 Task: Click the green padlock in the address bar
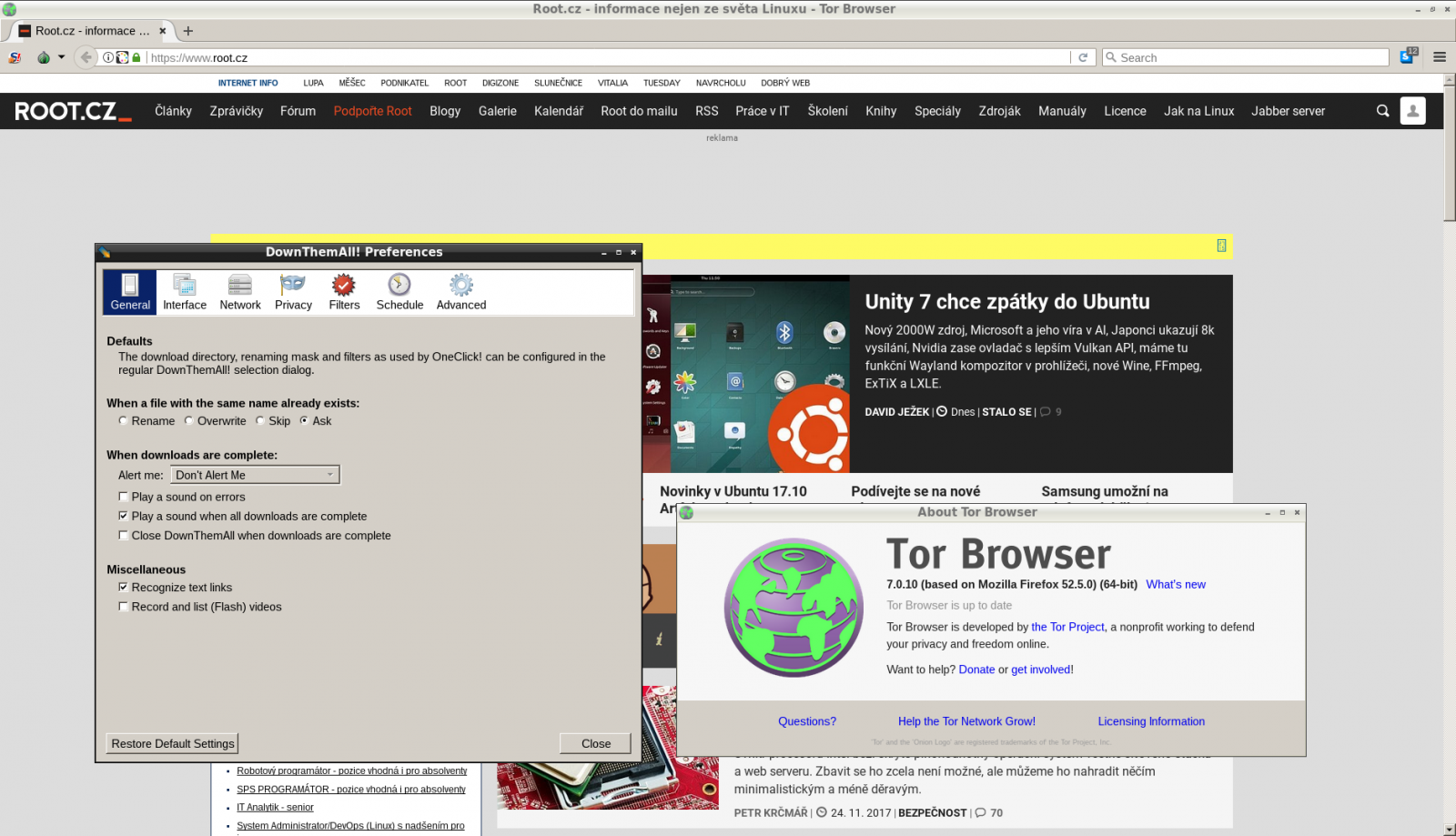[136, 57]
